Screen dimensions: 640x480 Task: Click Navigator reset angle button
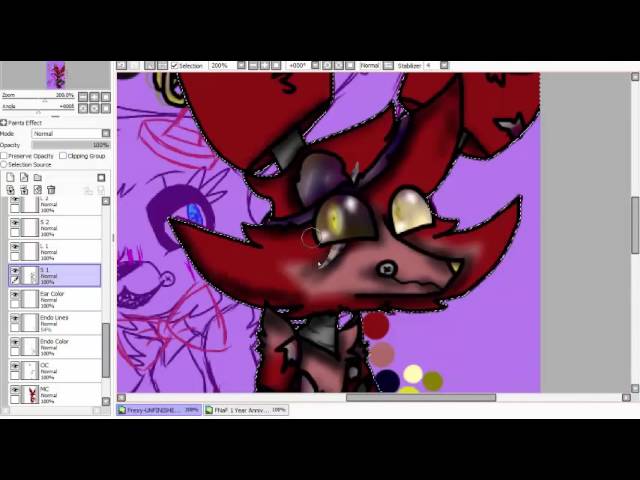click(x=106, y=108)
